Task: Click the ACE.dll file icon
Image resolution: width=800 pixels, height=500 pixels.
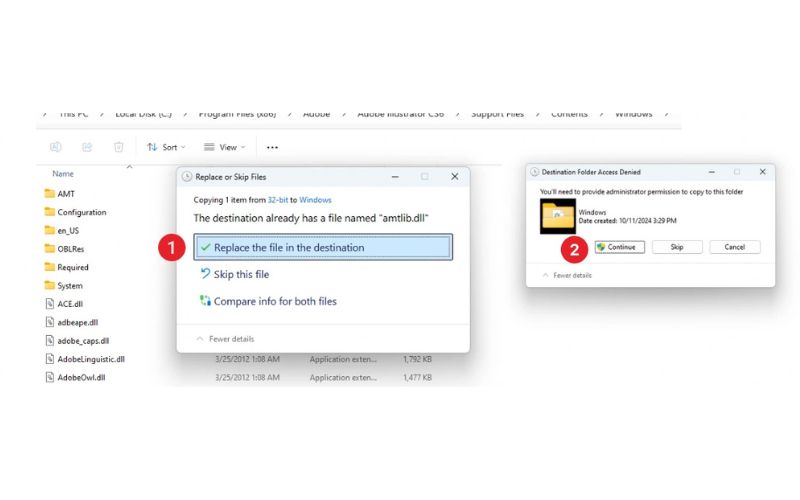Action: coord(49,304)
